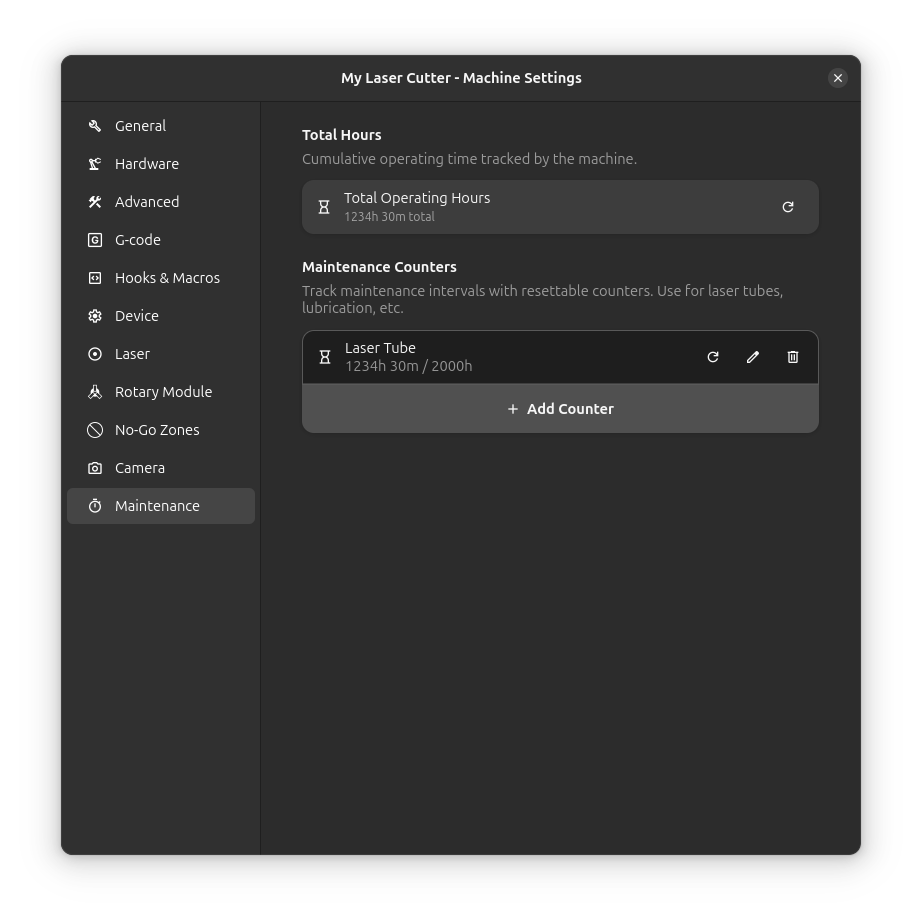
Task: Select the No-Go Zones icon
Action: click(x=94, y=430)
